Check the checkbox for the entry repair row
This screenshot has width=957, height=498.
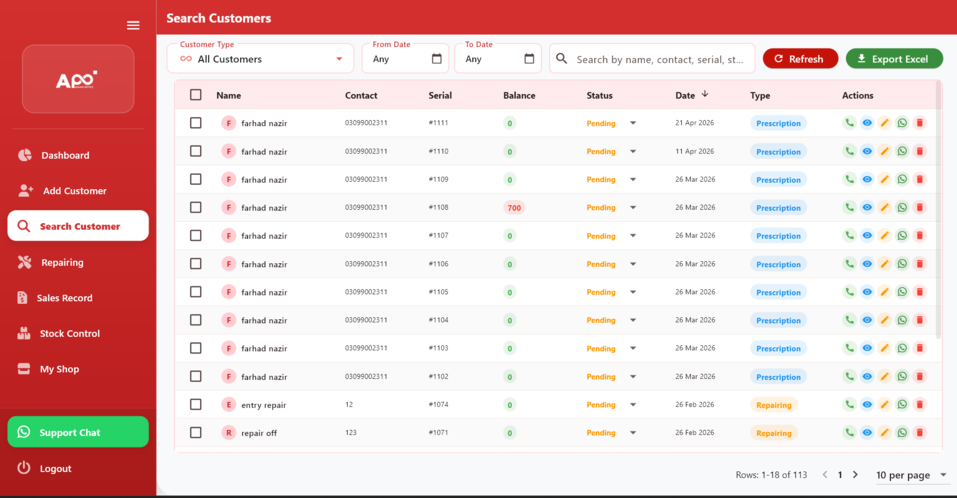coord(196,405)
